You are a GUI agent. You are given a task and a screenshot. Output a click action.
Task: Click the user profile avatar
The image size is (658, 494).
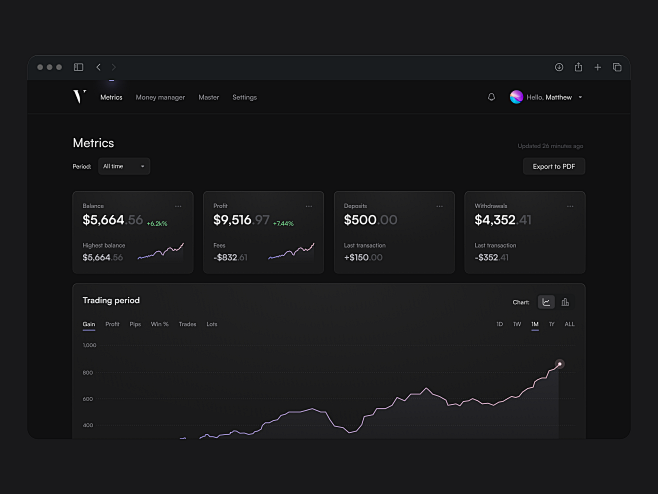coord(516,97)
